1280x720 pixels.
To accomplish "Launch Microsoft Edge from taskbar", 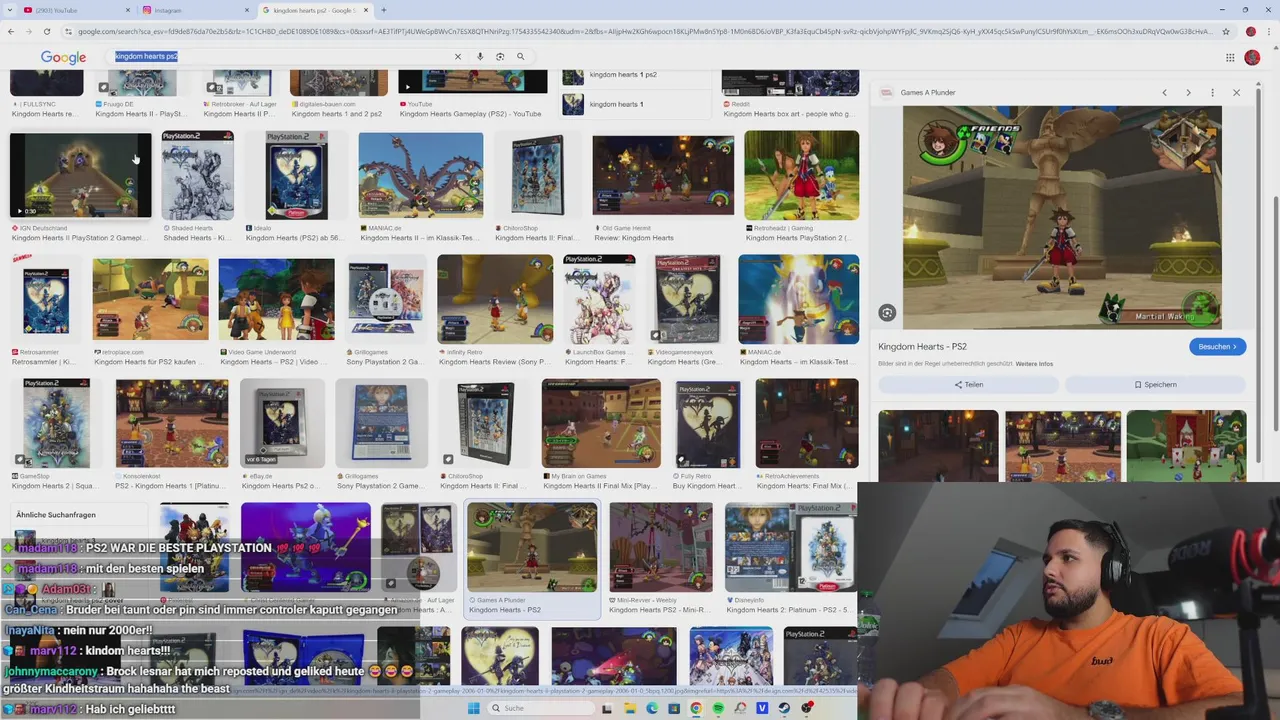I will coord(651,708).
